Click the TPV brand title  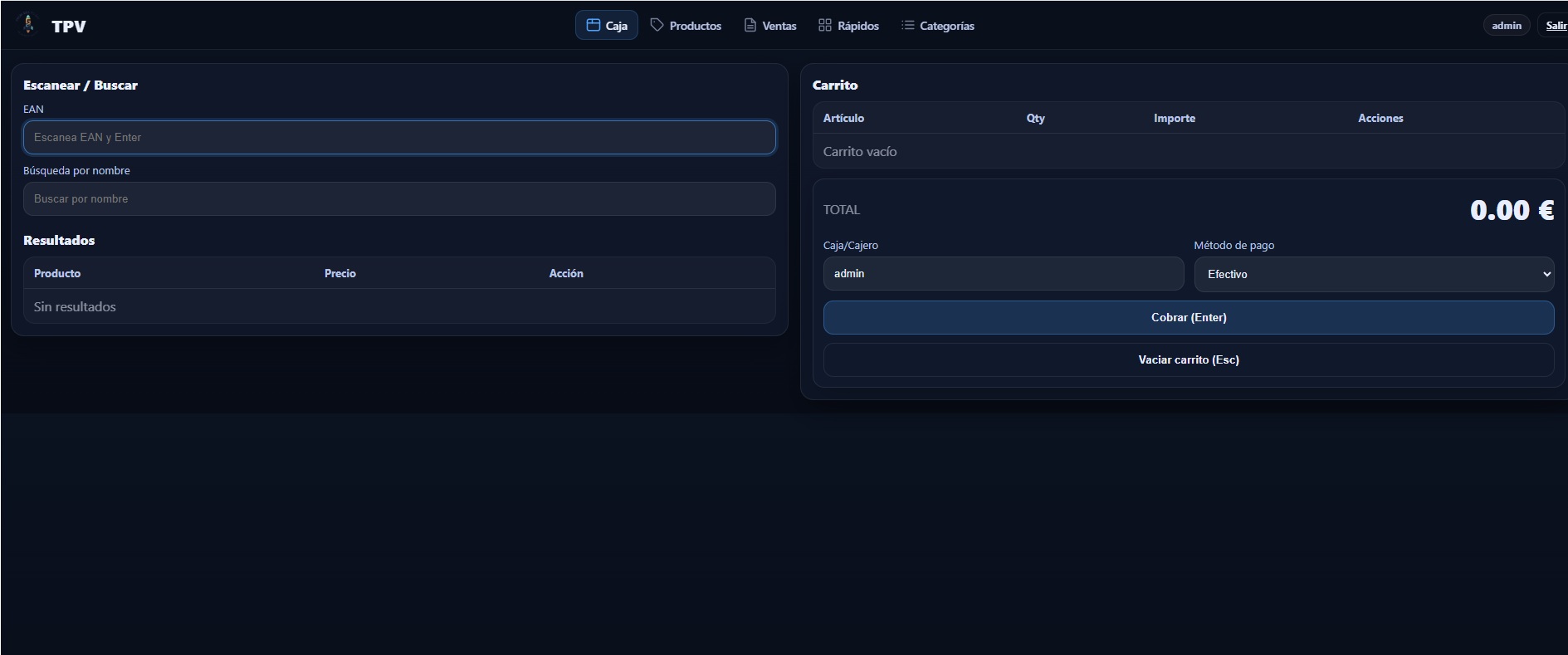tap(69, 27)
